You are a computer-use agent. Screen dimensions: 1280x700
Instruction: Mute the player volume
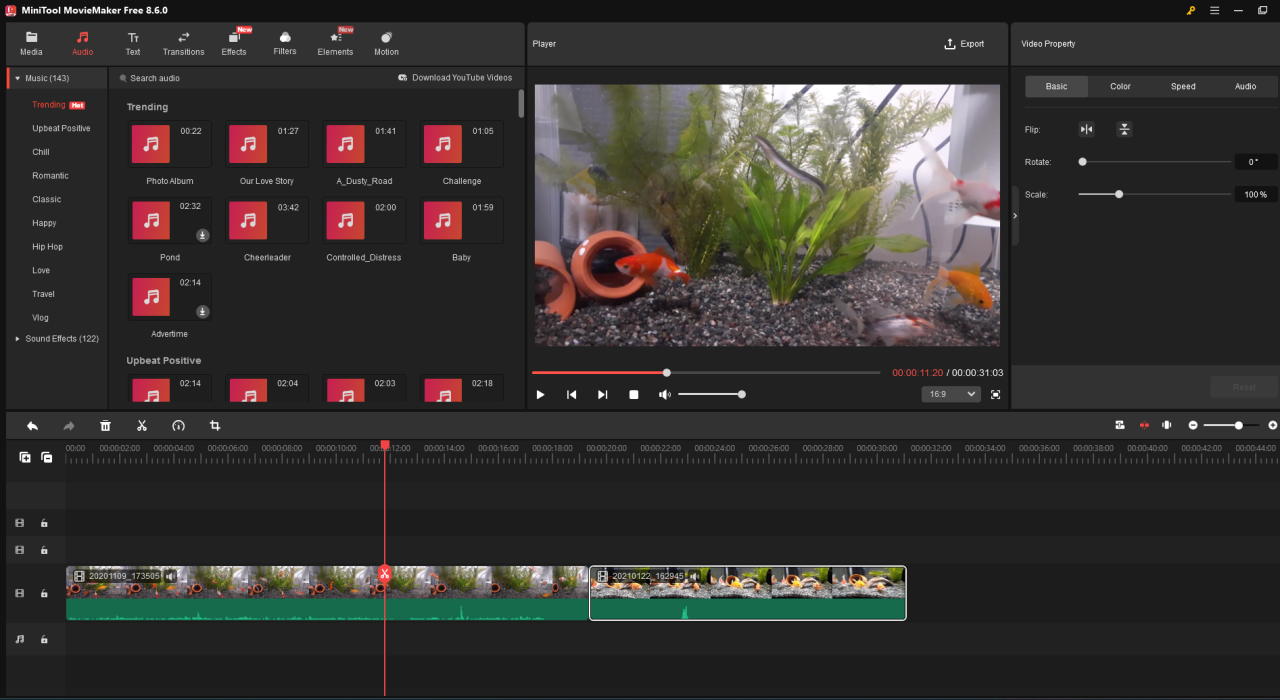click(x=665, y=395)
